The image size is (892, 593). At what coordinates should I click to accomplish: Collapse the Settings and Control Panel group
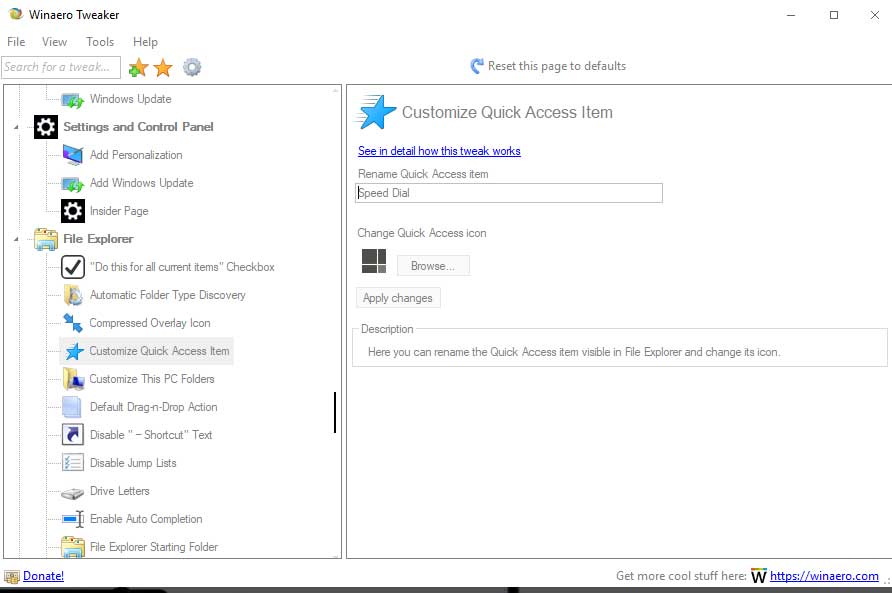tap(16, 127)
